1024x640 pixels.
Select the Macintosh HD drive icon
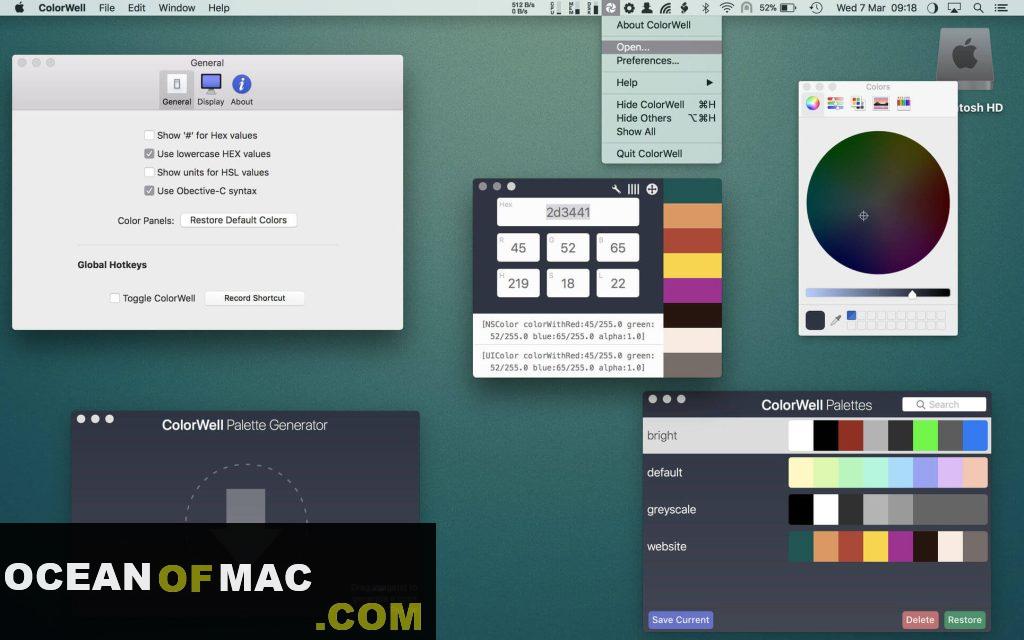[965, 59]
